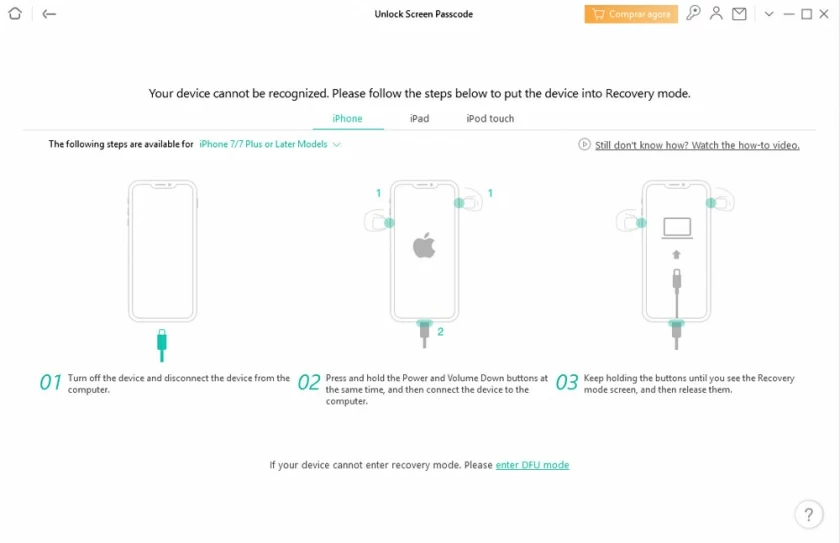The width and height of the screenshot is (840, 543).
Task: Click the help question mark button
Action: tap(808, 515)
